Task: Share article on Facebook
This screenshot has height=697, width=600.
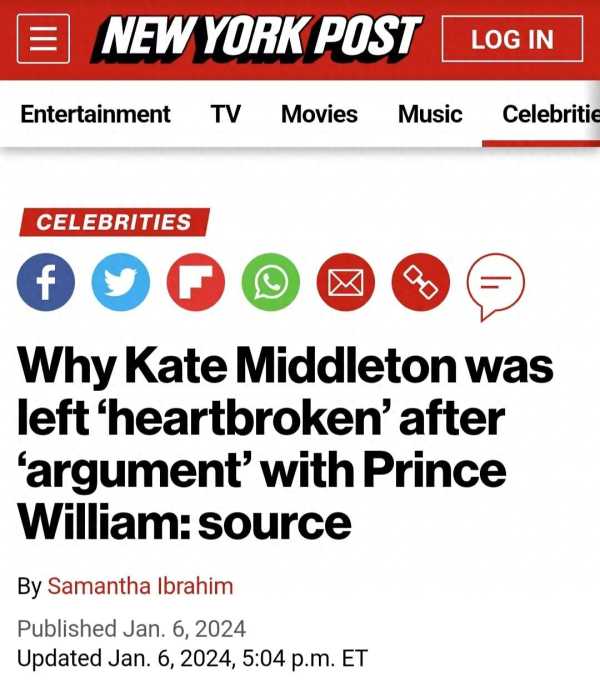Action: tap(46, 282)
